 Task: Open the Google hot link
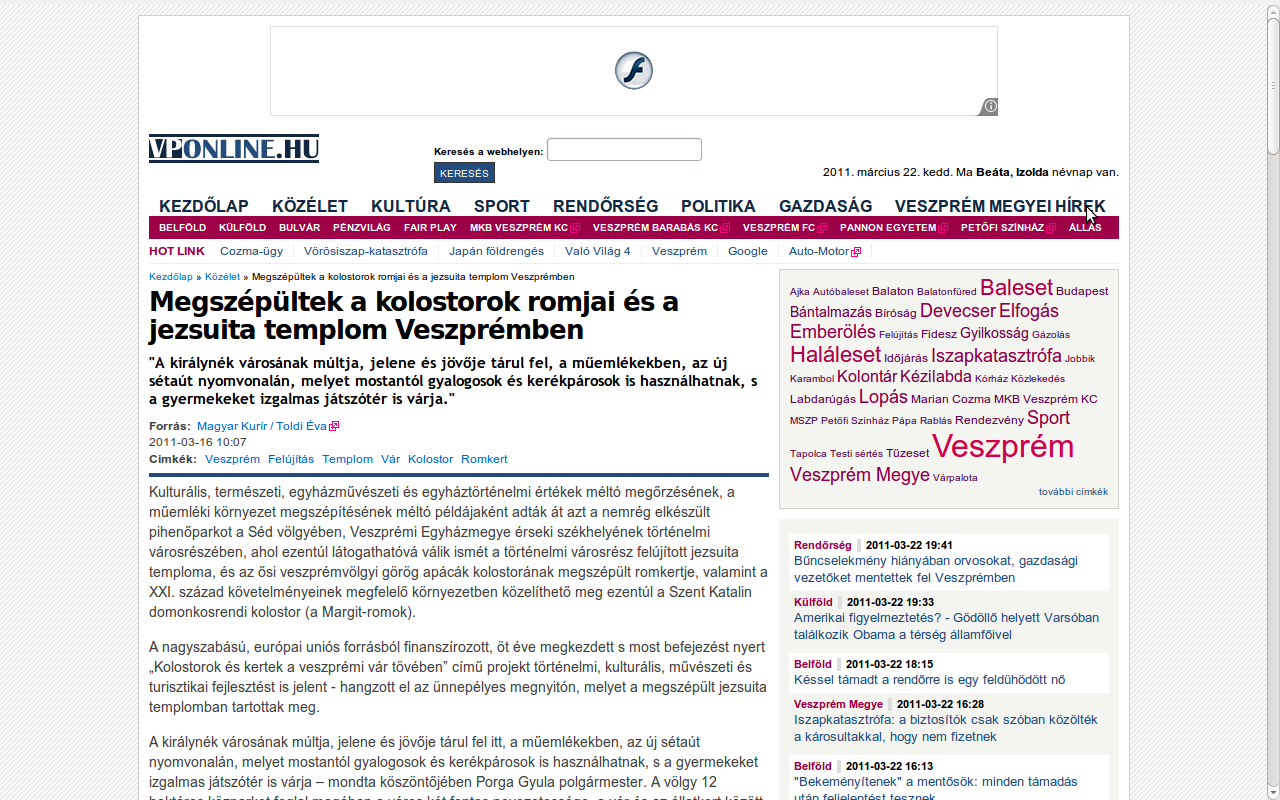tap(748, 252)
